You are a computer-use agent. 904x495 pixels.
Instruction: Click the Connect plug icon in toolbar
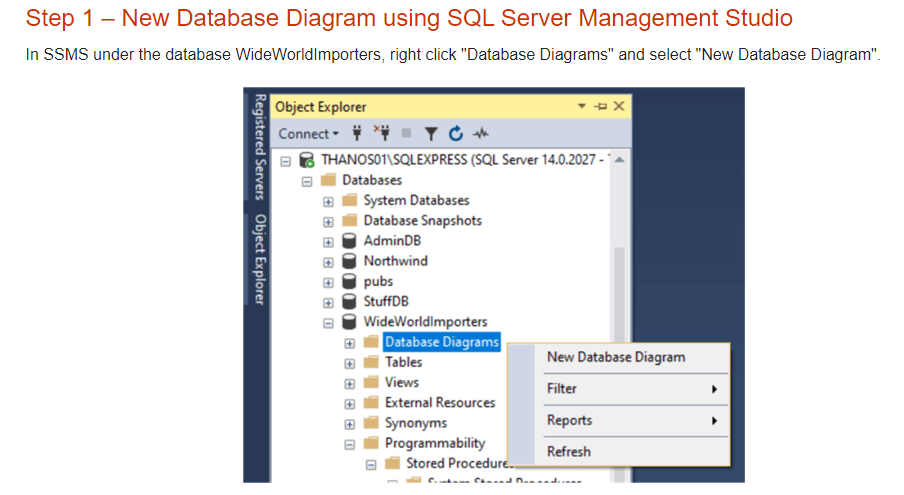tap(357, 134)
